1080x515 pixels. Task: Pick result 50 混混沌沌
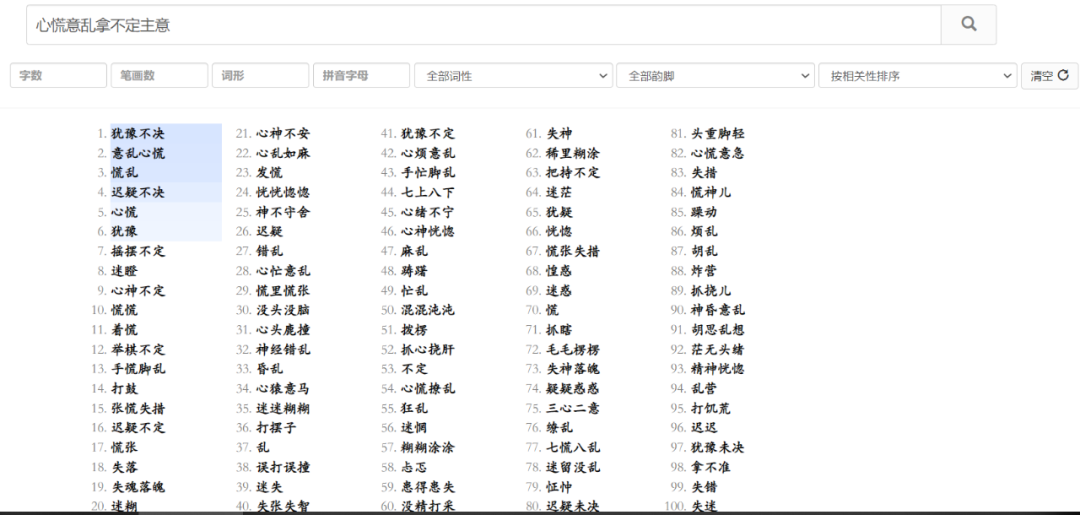tap(428, 310)
